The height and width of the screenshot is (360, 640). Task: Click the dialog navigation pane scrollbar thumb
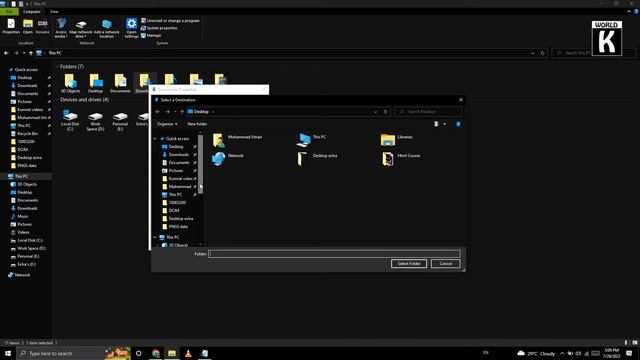click(x=200, y=165)
